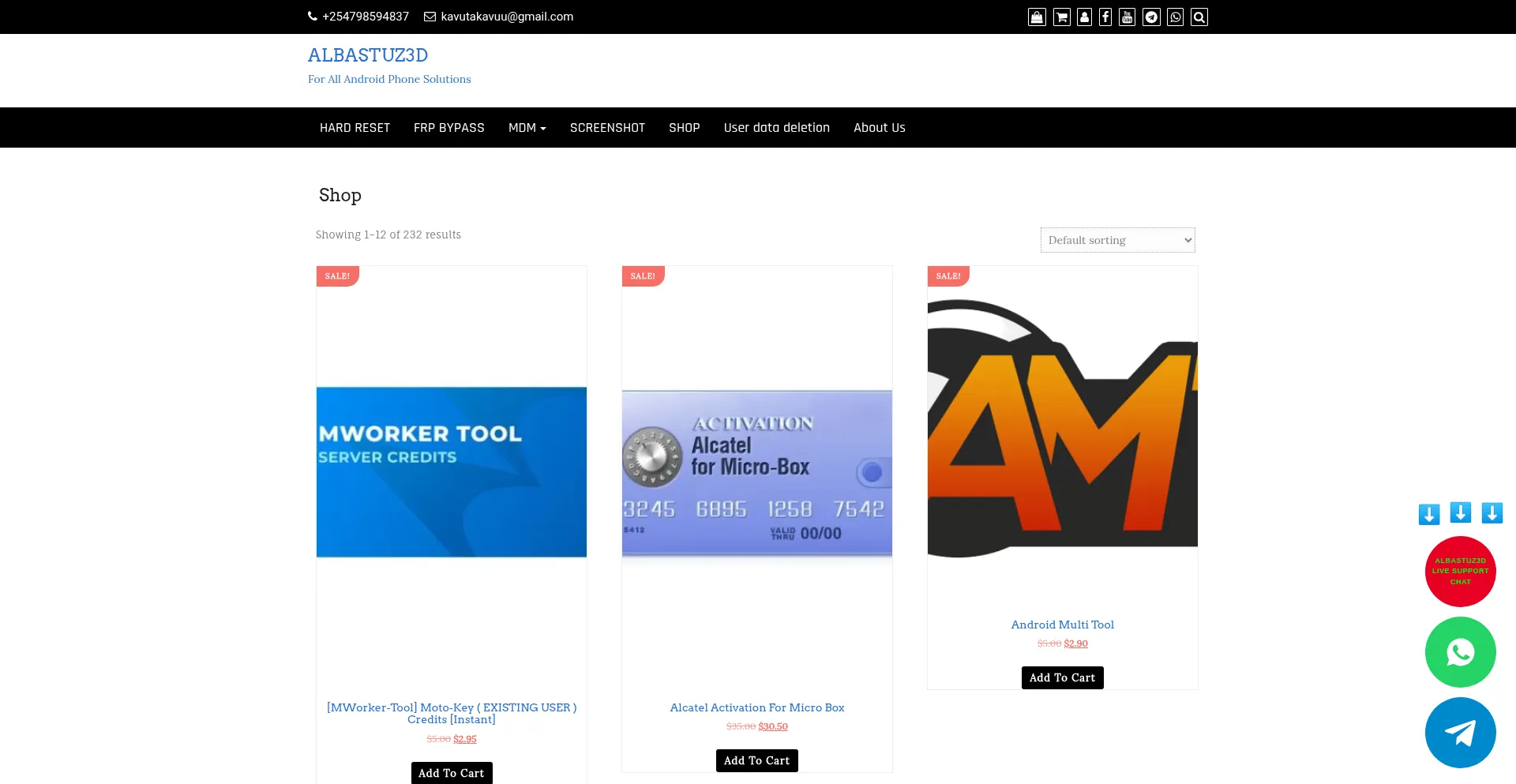This screenshot has width=1516, height=784.
Task: Open the shopping cart icon in top bar
Action: click(x=1062, y=17)
